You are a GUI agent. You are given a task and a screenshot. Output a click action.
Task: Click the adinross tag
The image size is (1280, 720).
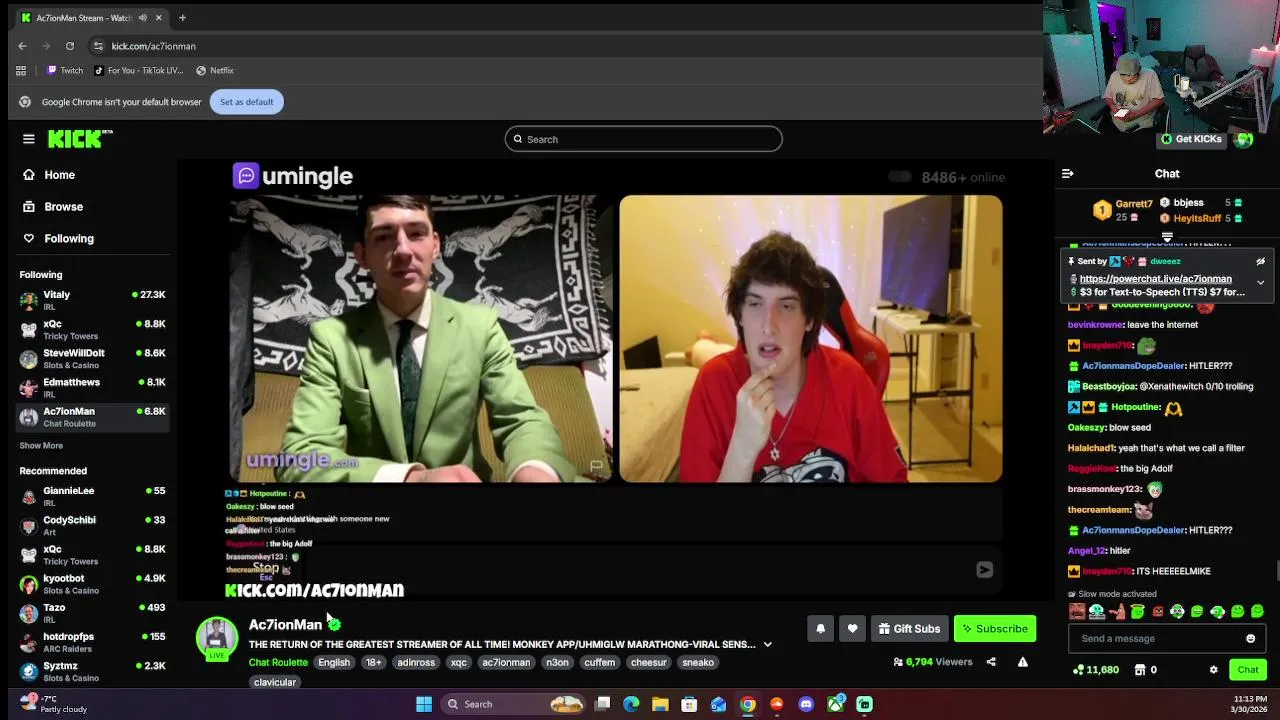pyautogui.click(x=416, y=663)
